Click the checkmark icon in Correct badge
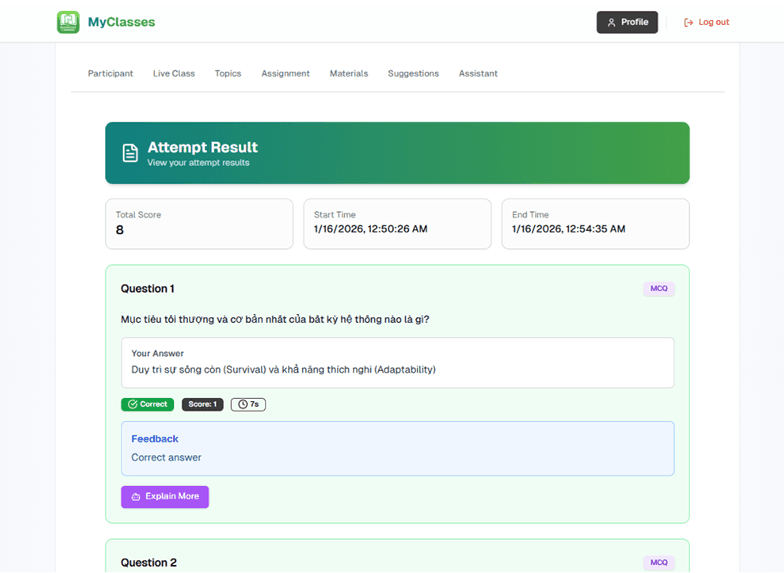Image resolution: width=784 pixels, height=573 pixels. point(132,404)
